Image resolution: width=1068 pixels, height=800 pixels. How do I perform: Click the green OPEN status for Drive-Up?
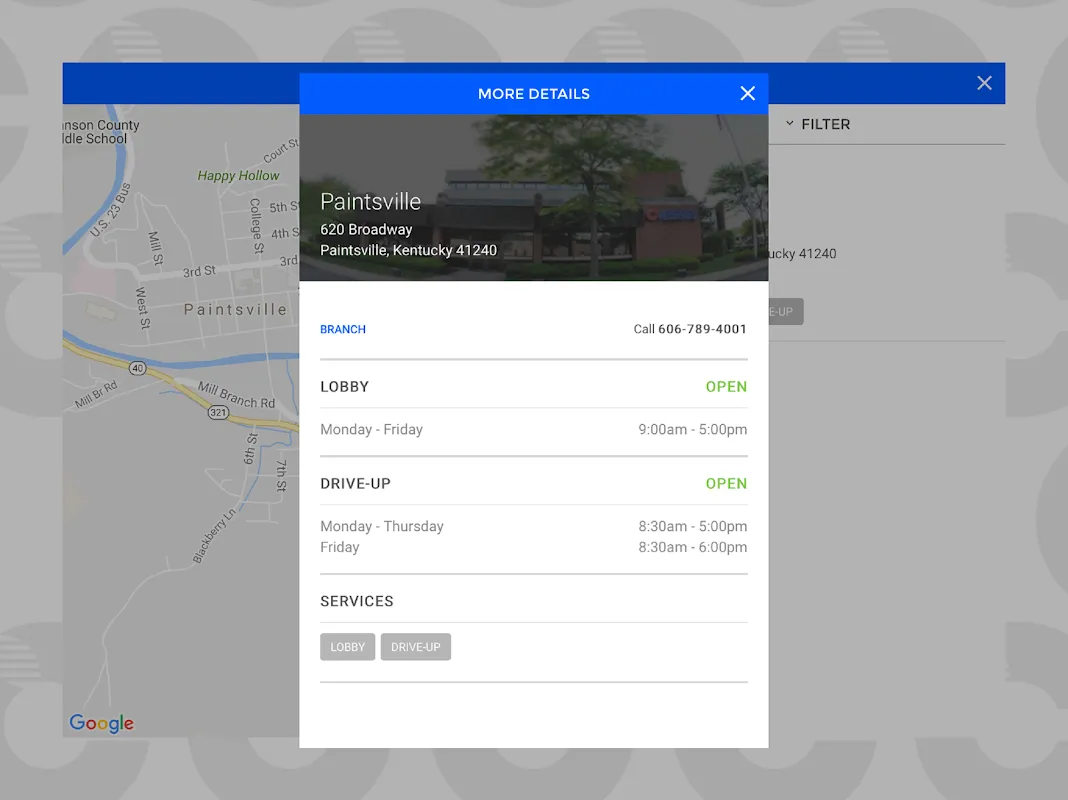pos(726,483)
